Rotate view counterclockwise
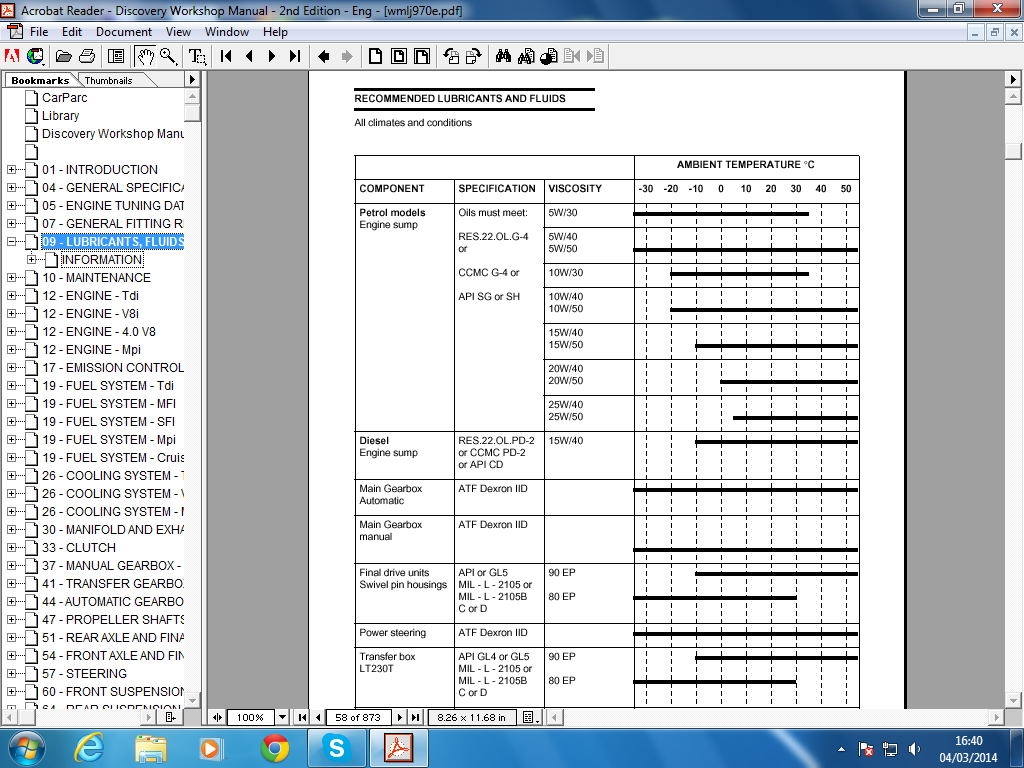This screenshot has width=1024, height=768. click(x=451, y=56)
